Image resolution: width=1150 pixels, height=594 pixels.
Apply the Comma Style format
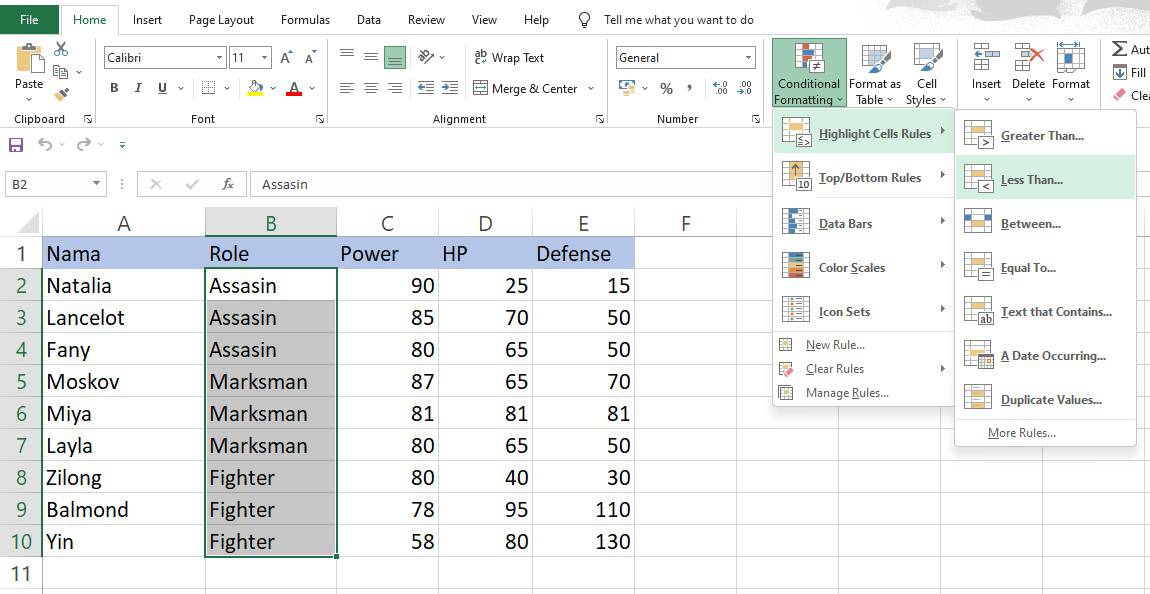tap(689, 88)
